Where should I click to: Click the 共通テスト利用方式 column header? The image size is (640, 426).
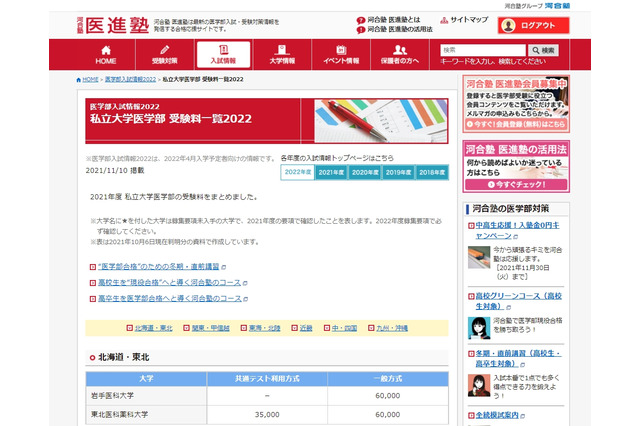267,379
